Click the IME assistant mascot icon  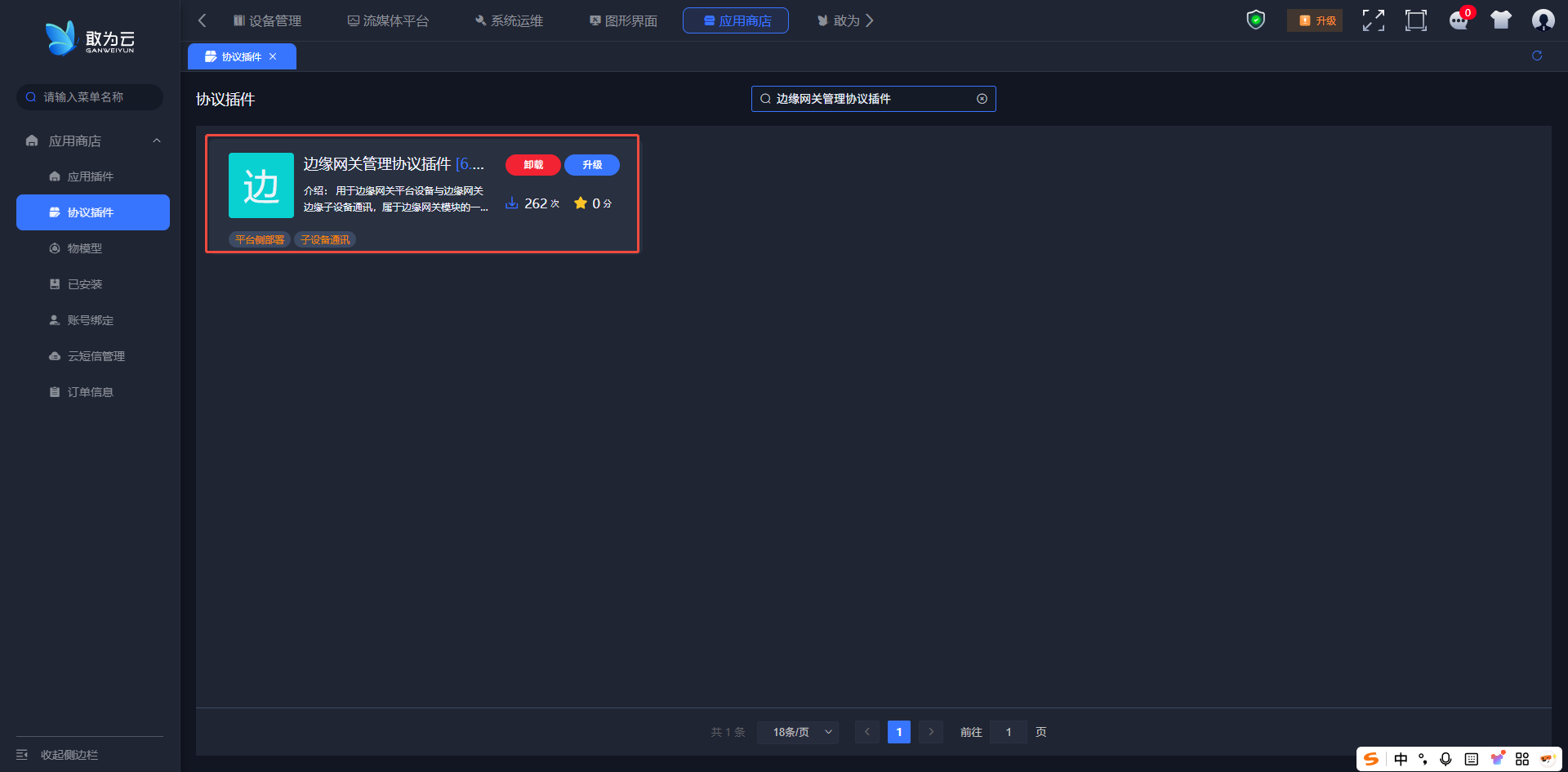(1548, 759)
